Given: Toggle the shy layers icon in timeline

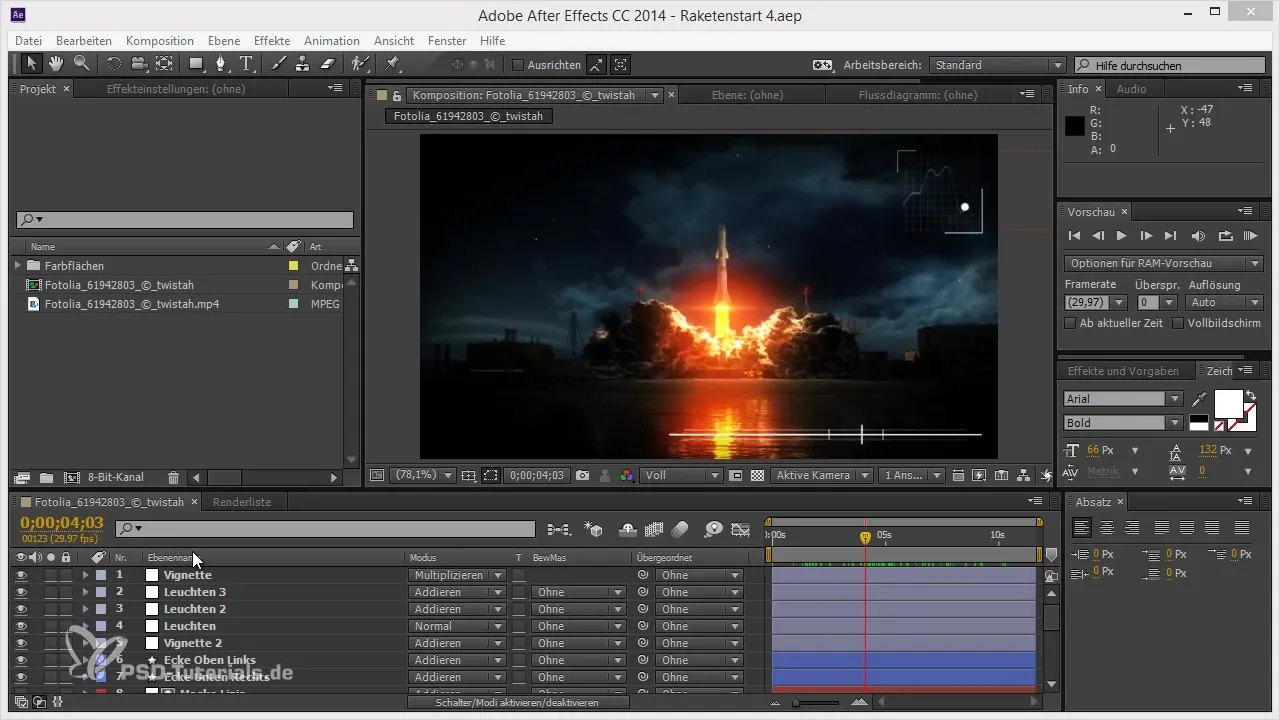Looking at the screenshot, I should point(629,529).
